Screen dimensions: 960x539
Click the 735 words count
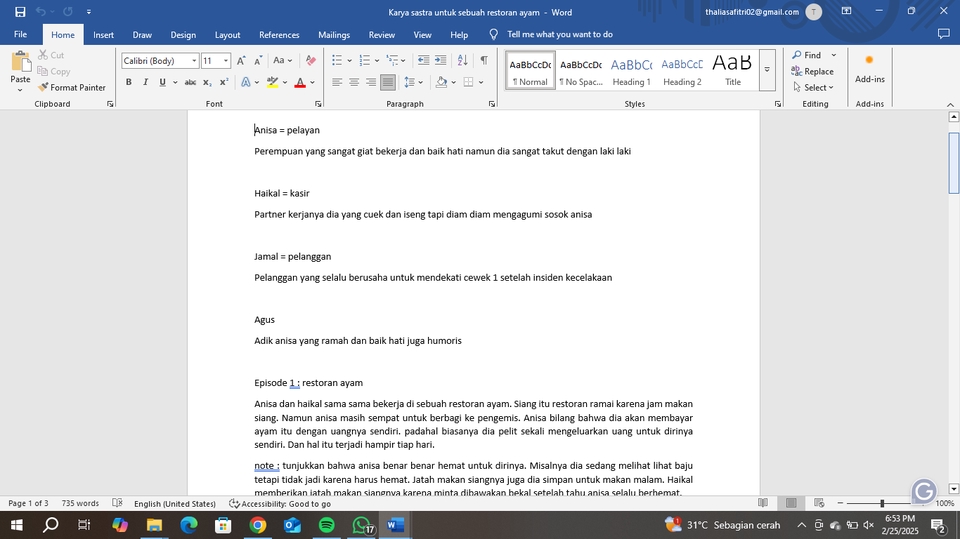(80, 503)
